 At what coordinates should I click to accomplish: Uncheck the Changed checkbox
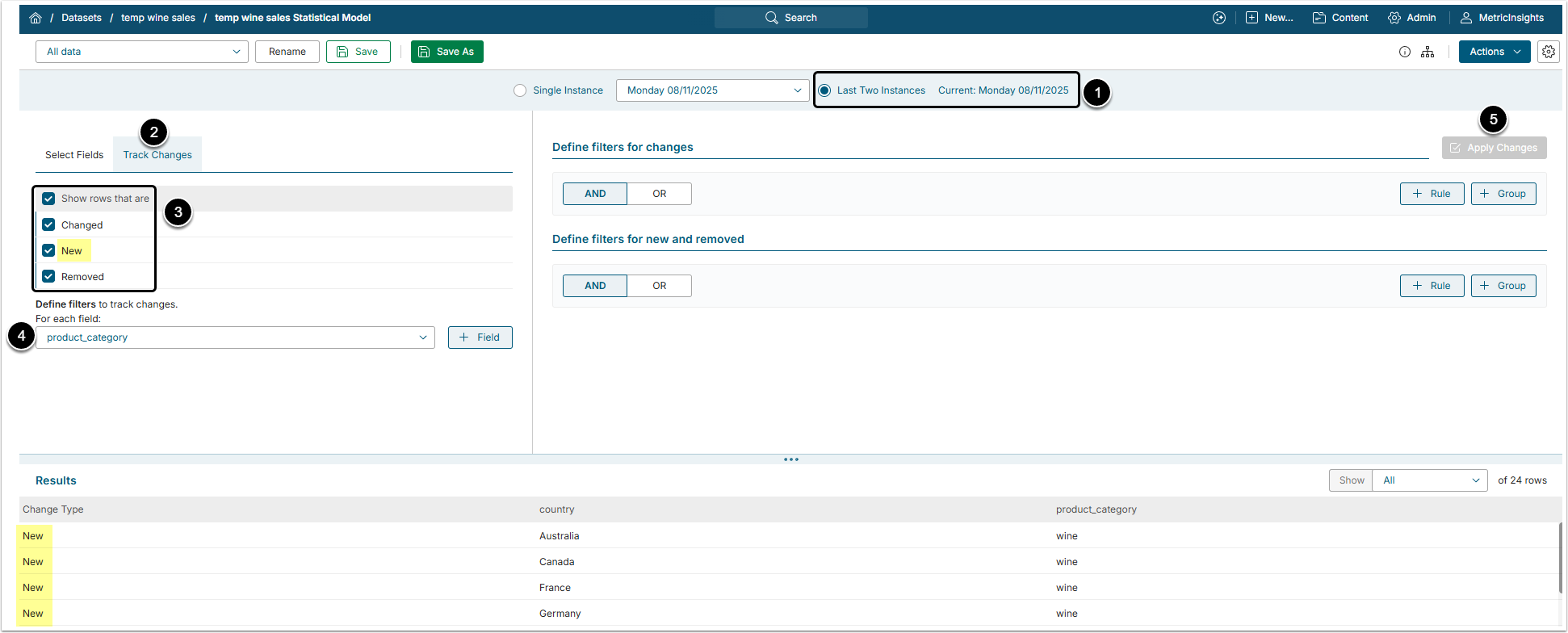coord(48,225)
